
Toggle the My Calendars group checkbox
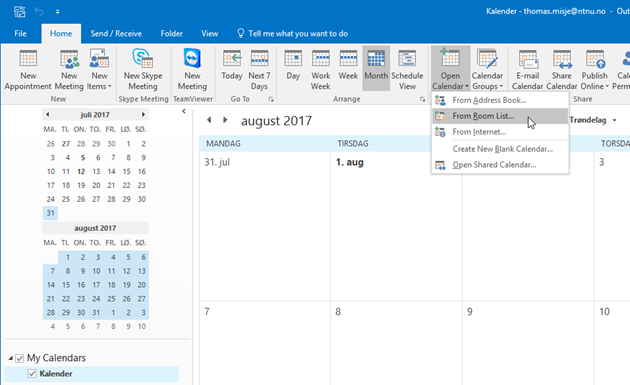pos(19,358)
